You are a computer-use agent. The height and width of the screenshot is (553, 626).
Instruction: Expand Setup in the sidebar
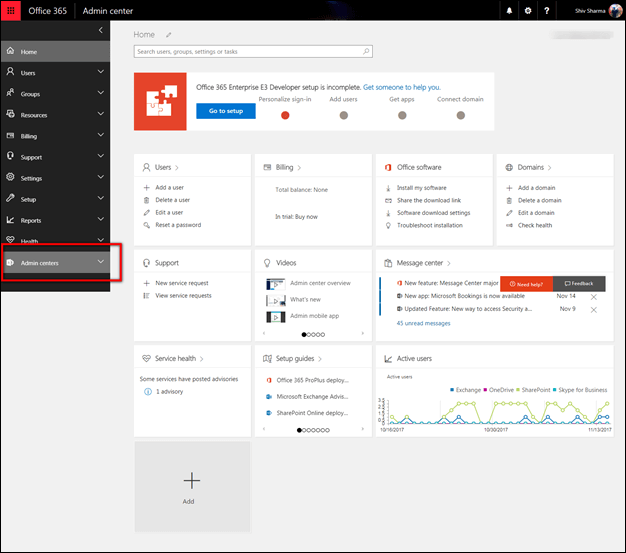click(101, 198)
